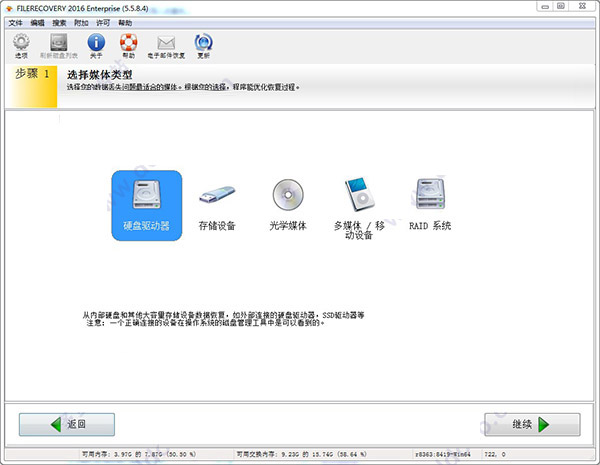This screenshot has width=600, height=465.
Task: Click the 继续 continue button
Action: click(x=532, y=424)
